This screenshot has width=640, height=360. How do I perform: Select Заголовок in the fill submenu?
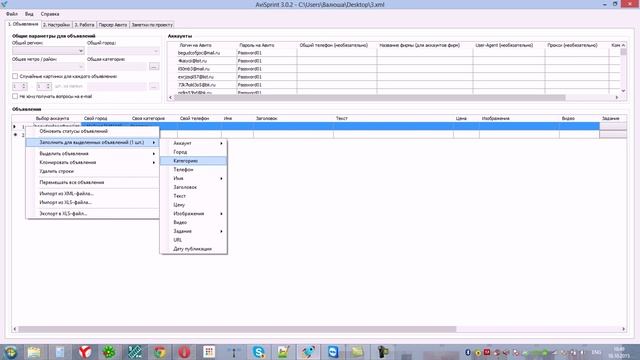tap(193, 187)
